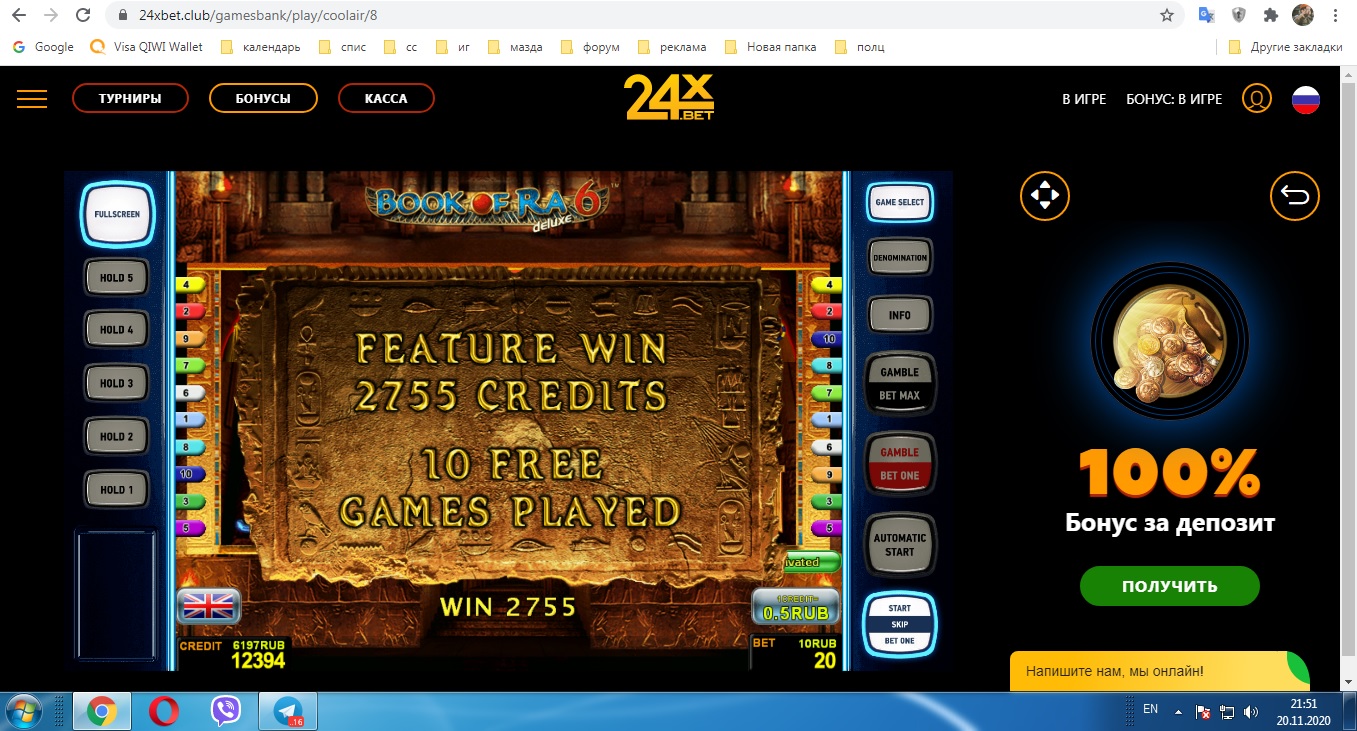This screenshot has width=1357, height=731.
Task: Open the Напишите нам online chat widget
Action: point(1160,671)
